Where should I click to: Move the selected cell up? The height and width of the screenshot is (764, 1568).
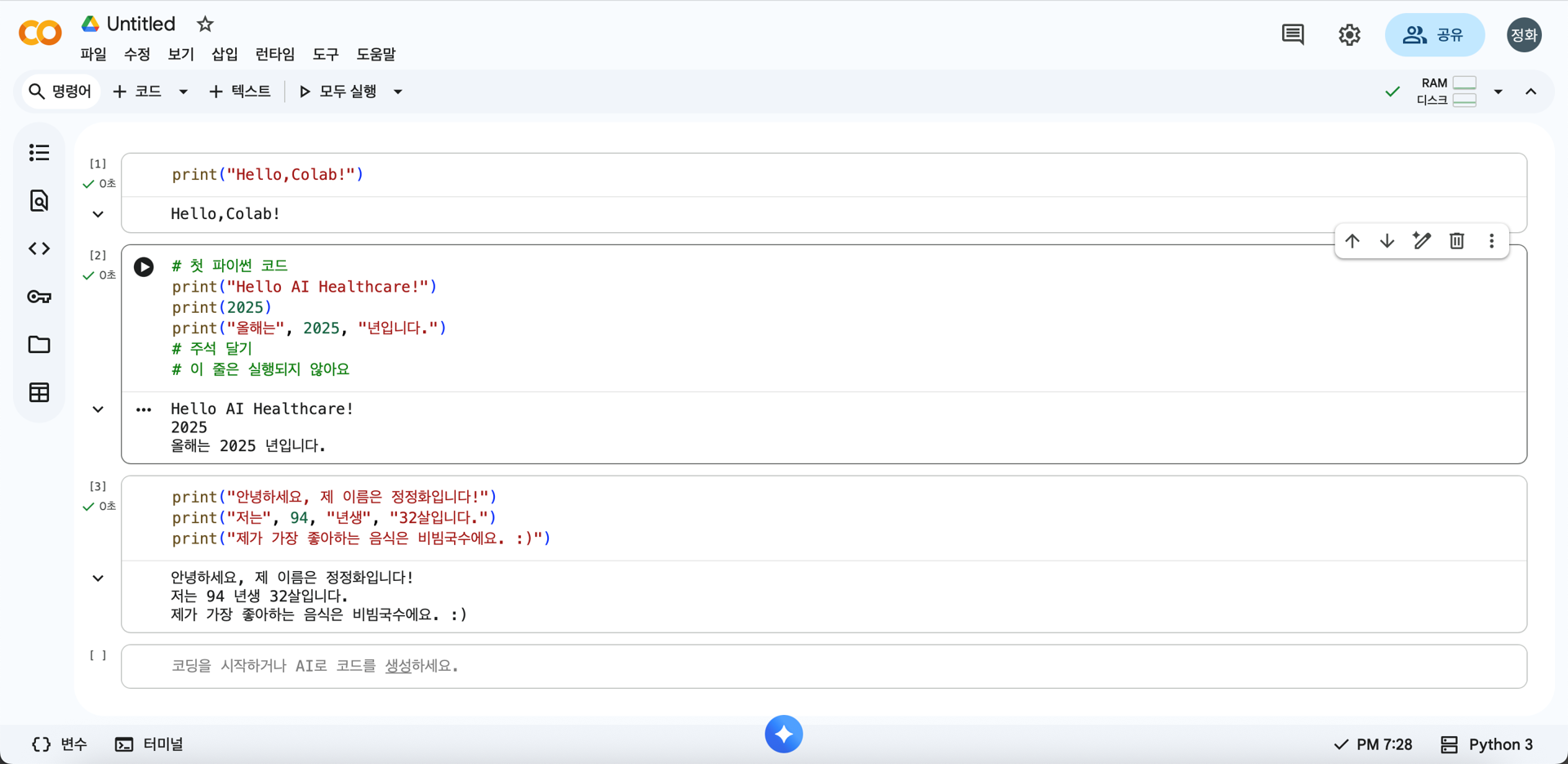1352,241
